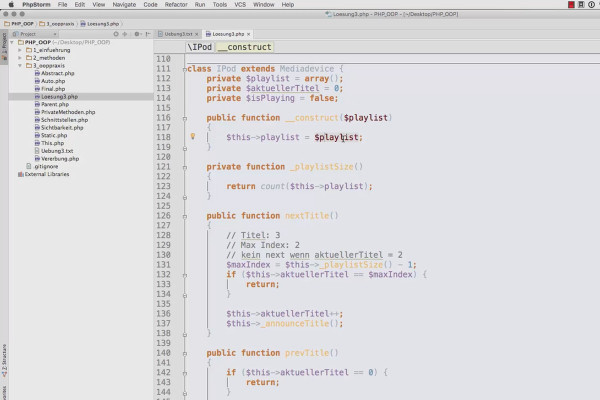Screen dimensions: 600x400
Task: Open the Code menu
Action: point(150,5)
